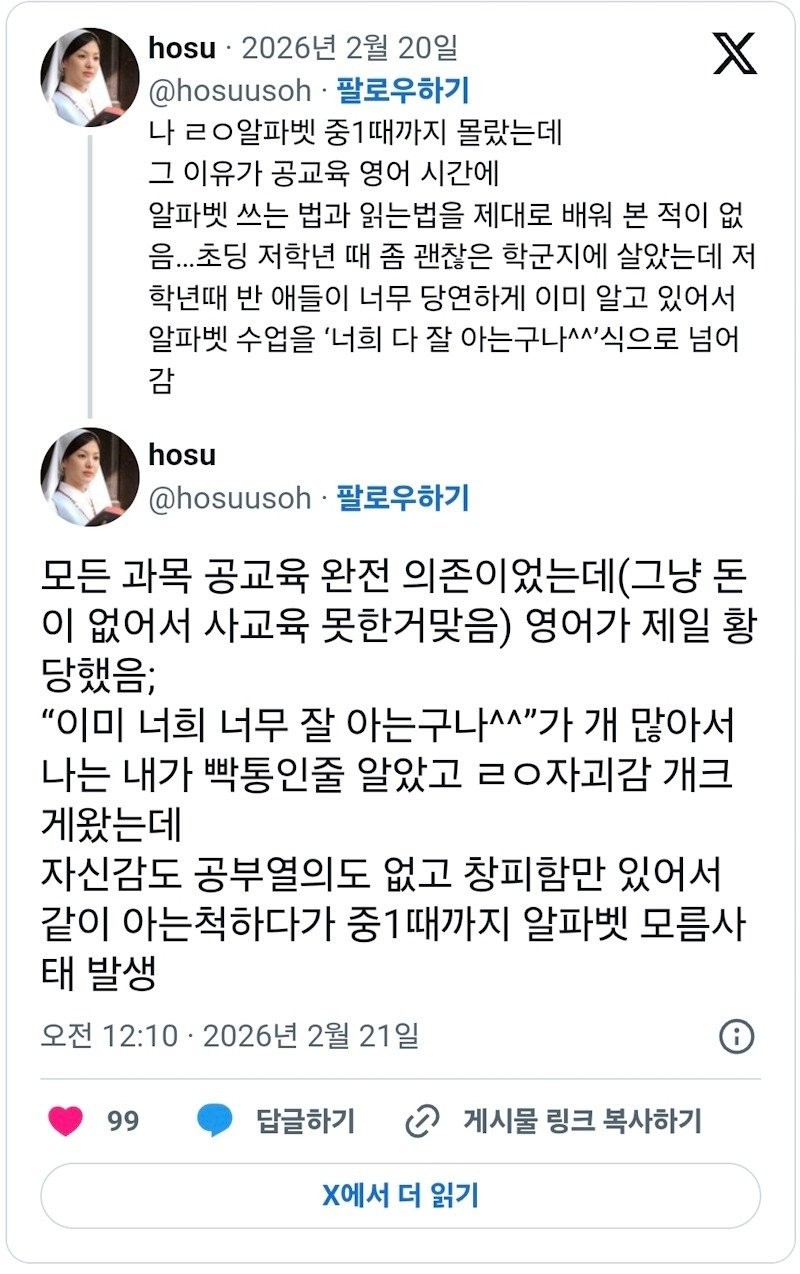Screen dimensions: 800x1274
Task: Click 팔로우하기 on the main post
Action: [x=402, y=497]
